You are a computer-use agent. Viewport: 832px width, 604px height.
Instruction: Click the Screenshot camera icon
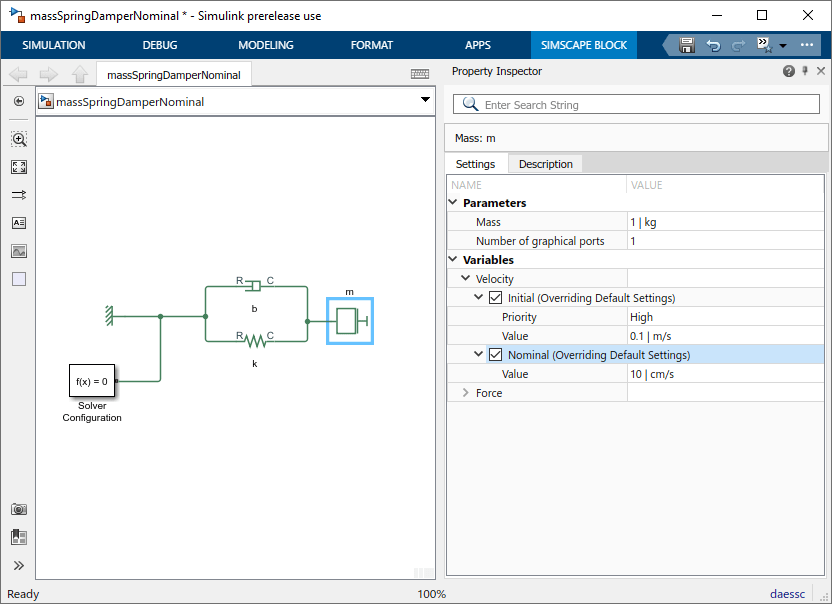(x=19, y=510)
